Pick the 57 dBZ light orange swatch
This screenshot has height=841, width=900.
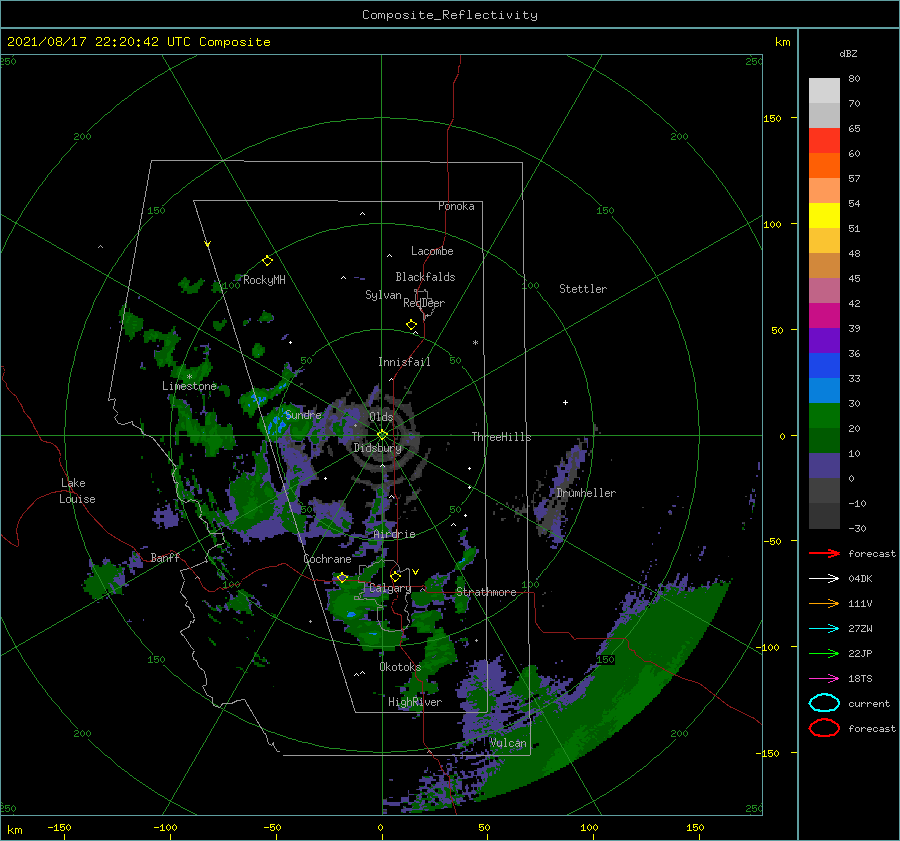click(x=824, y=191)
